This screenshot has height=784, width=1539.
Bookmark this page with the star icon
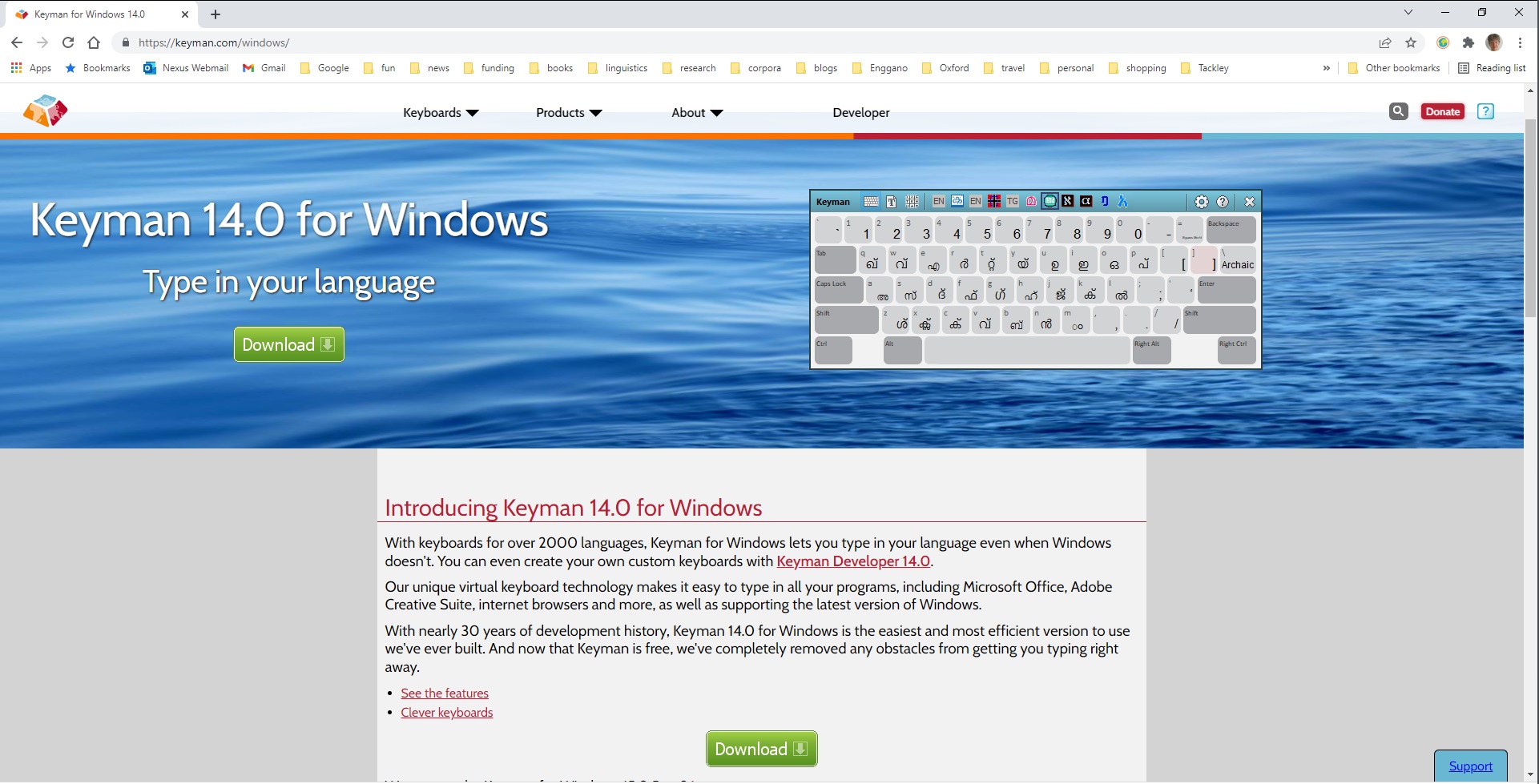click(x=1411, y=42)
